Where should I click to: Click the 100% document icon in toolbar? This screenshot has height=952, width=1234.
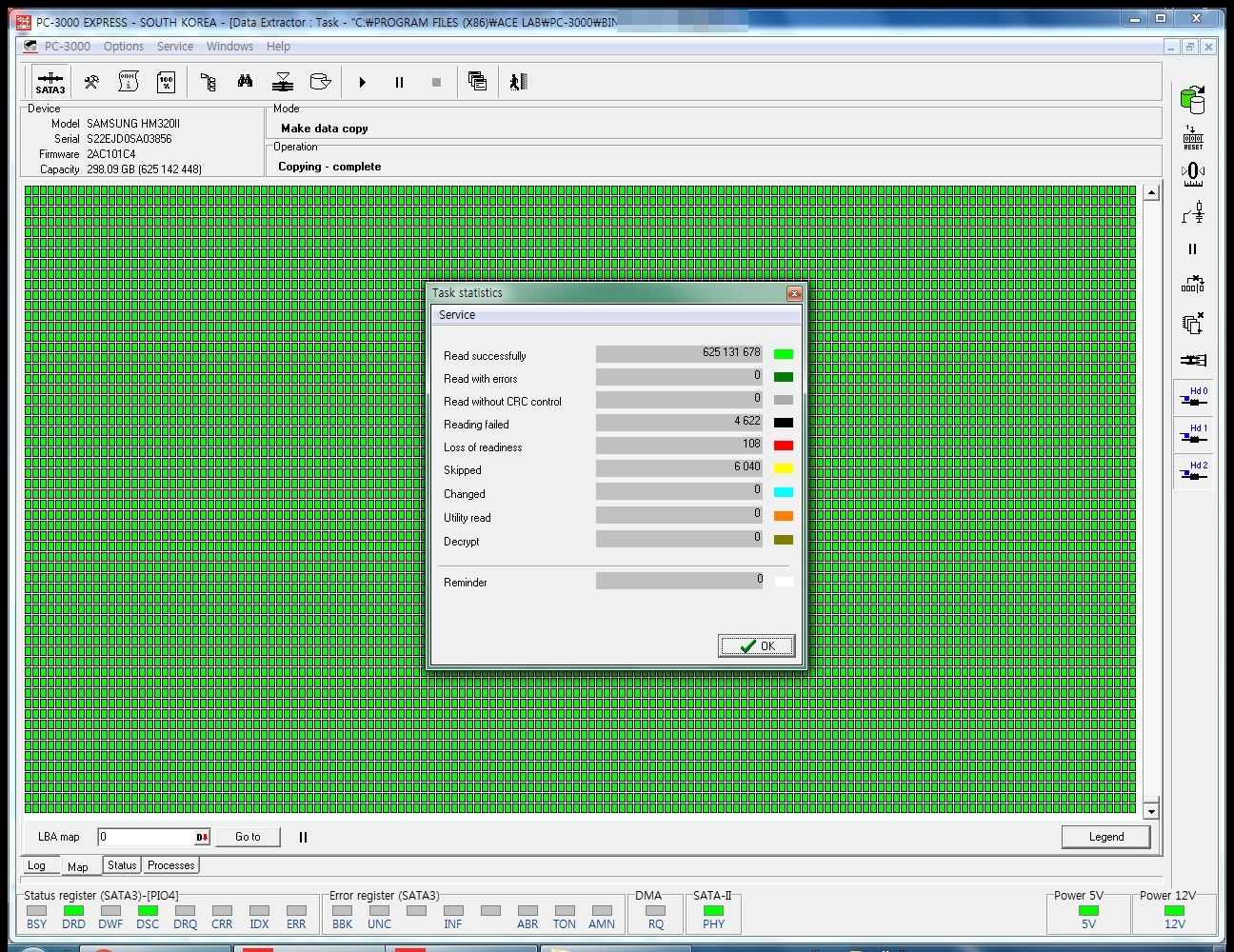(166, 82)
